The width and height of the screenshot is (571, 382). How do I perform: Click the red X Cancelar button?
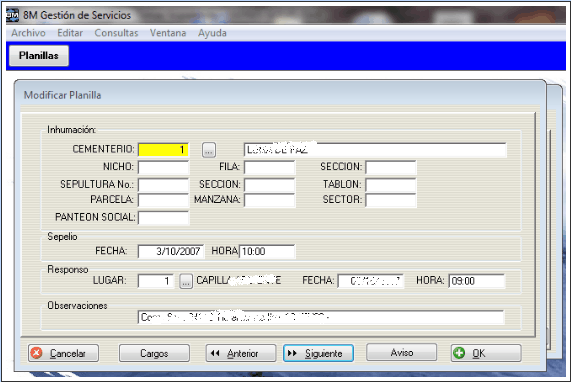click(x=63, y=353)
